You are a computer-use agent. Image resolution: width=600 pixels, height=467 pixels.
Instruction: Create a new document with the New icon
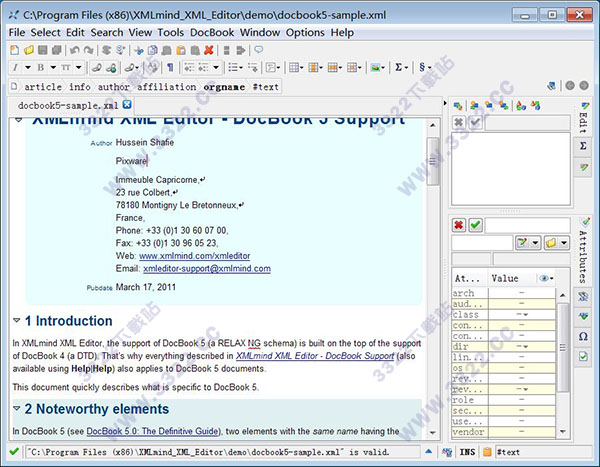[15, 50]
